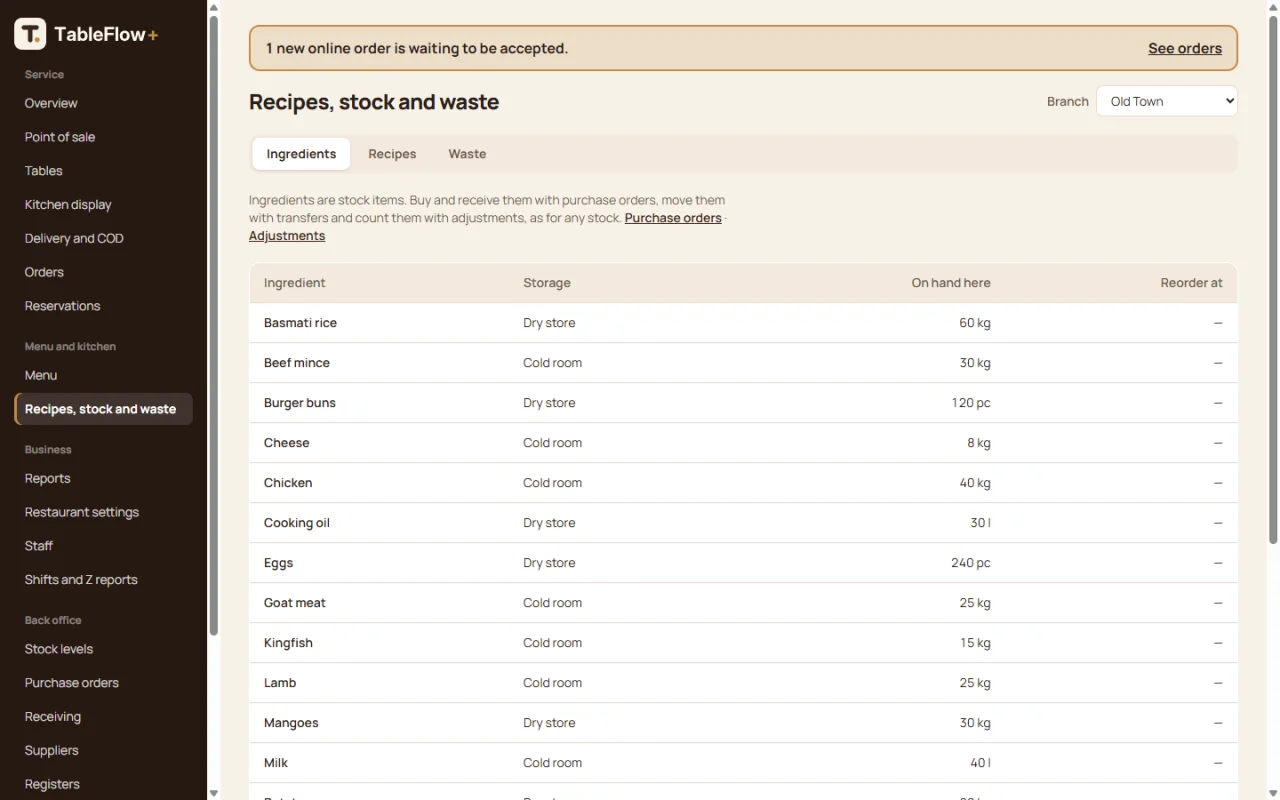Select Recipes, stock and waste sidebar item
The width and height of the screenshot is (1280, 800).
click(x=104, y=409)
